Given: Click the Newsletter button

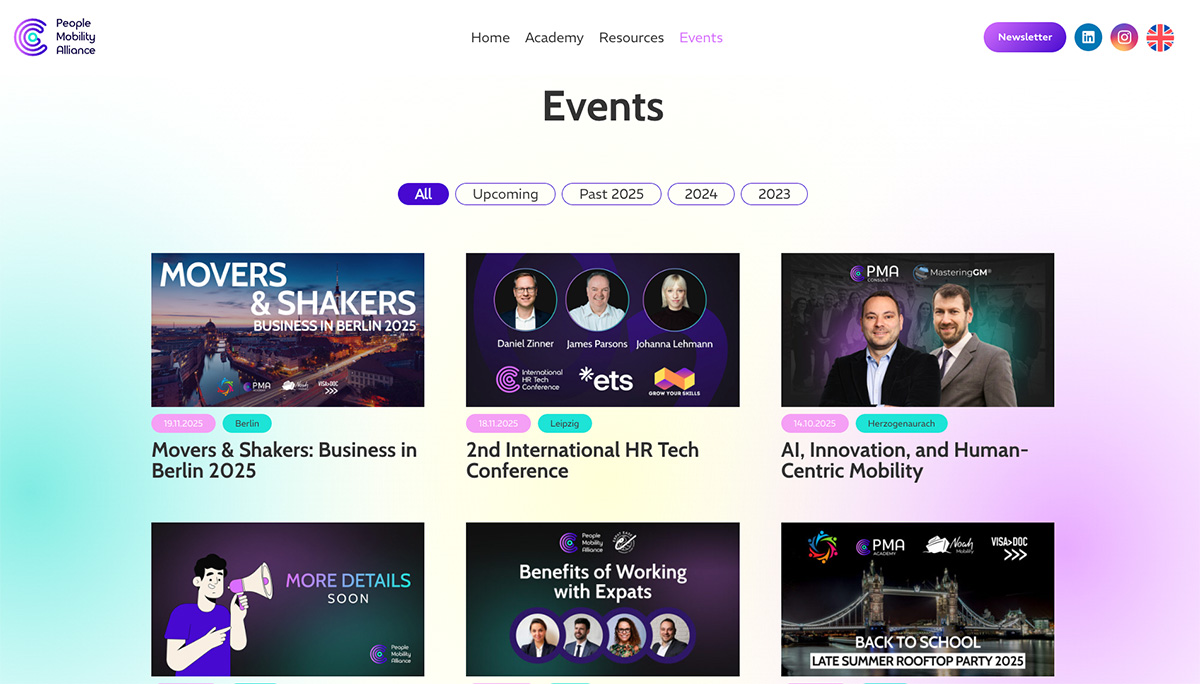Looking at the screenshot, I should [1025, 37].
